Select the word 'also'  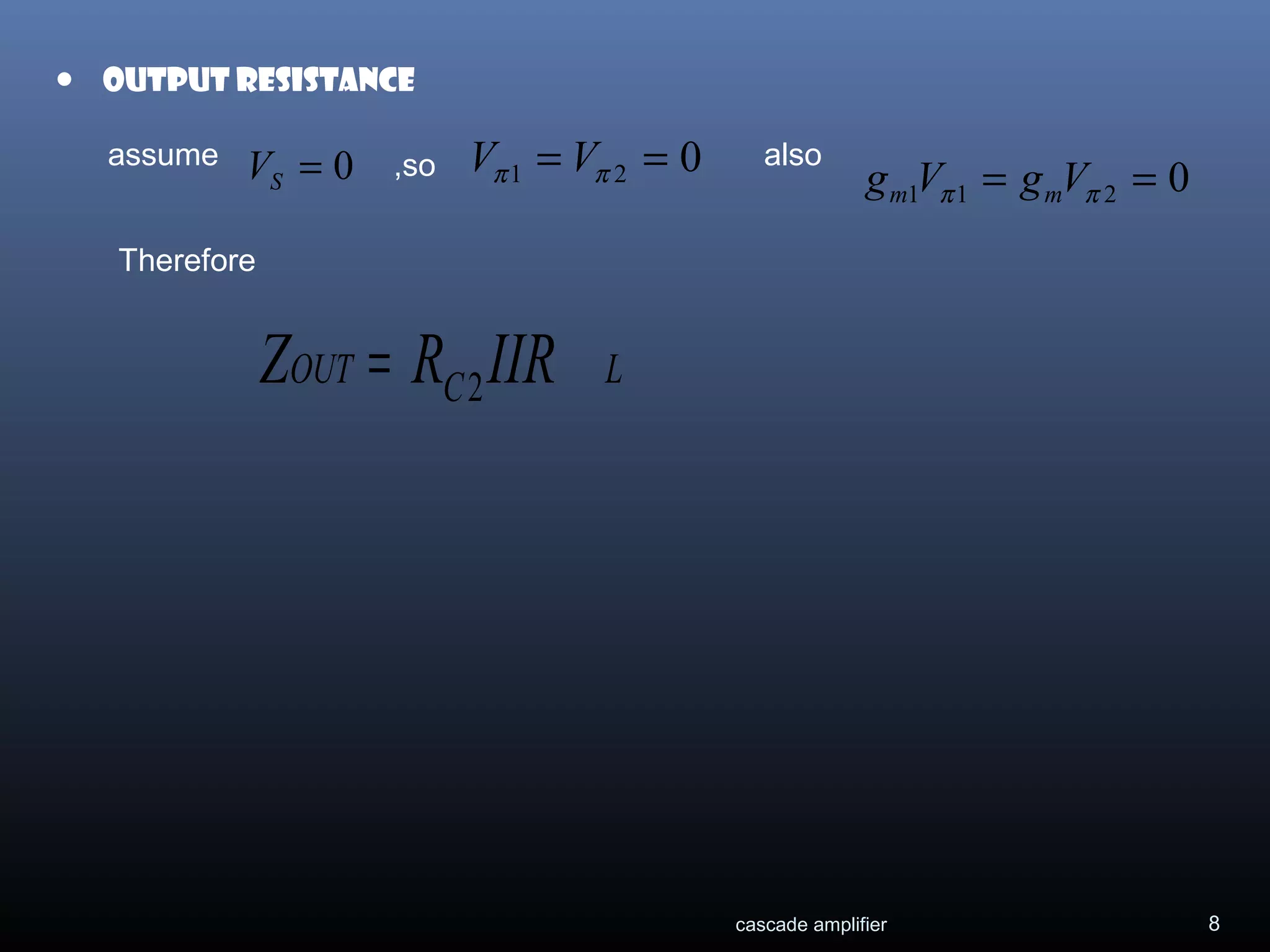[792, 155]
